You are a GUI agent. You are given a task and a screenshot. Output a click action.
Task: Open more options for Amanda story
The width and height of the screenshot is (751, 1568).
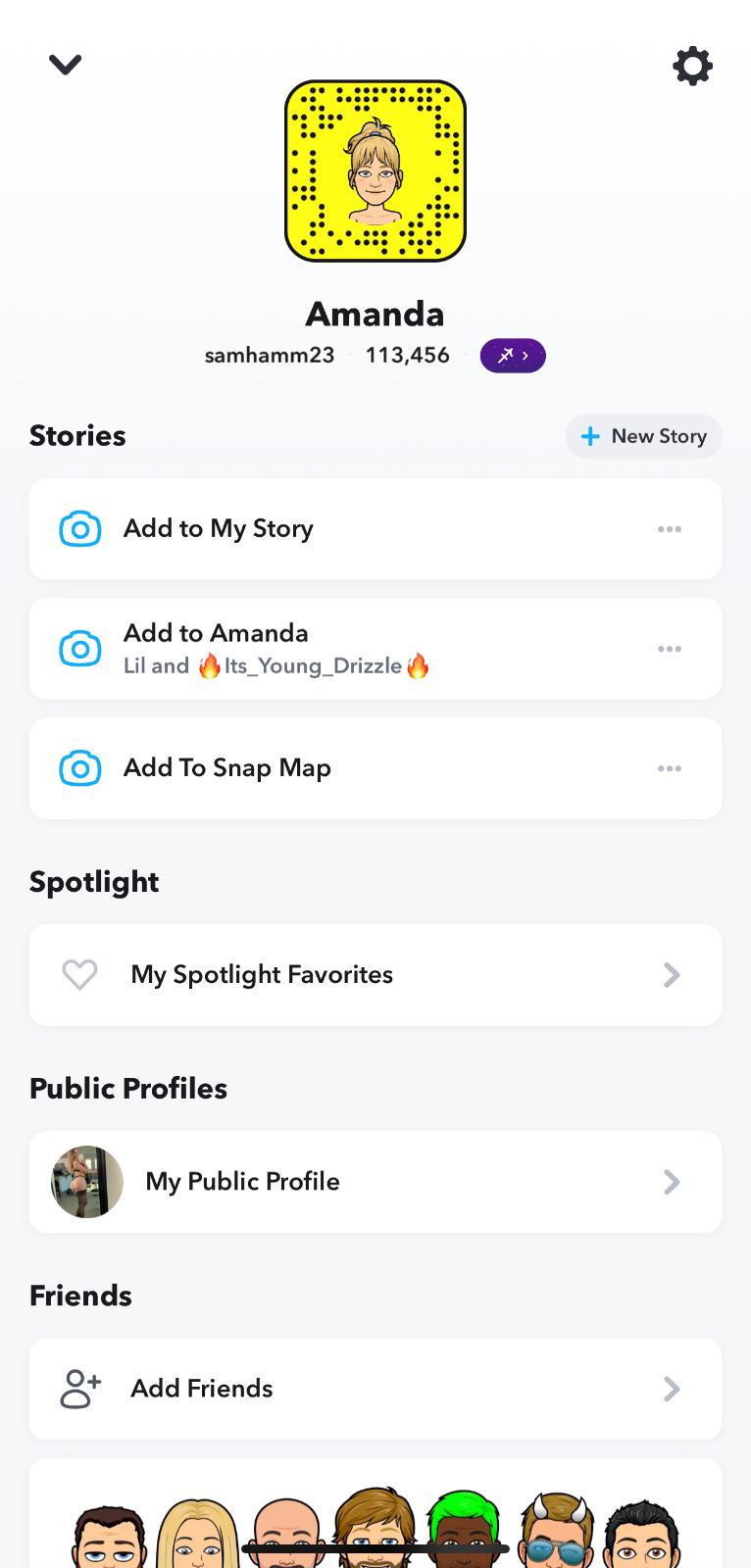(x=670, y=649)
